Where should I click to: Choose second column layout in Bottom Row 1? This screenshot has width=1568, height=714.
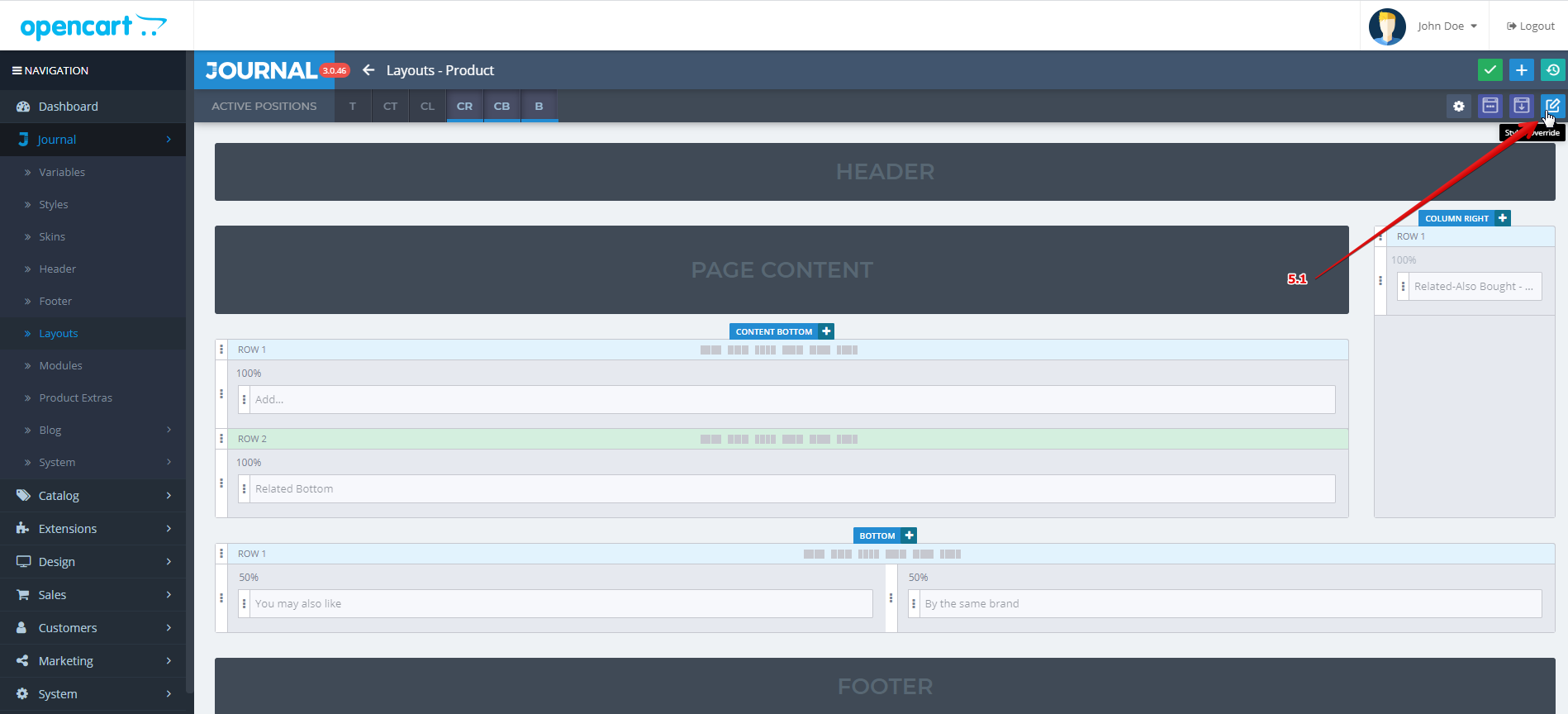tap(841, 555)
